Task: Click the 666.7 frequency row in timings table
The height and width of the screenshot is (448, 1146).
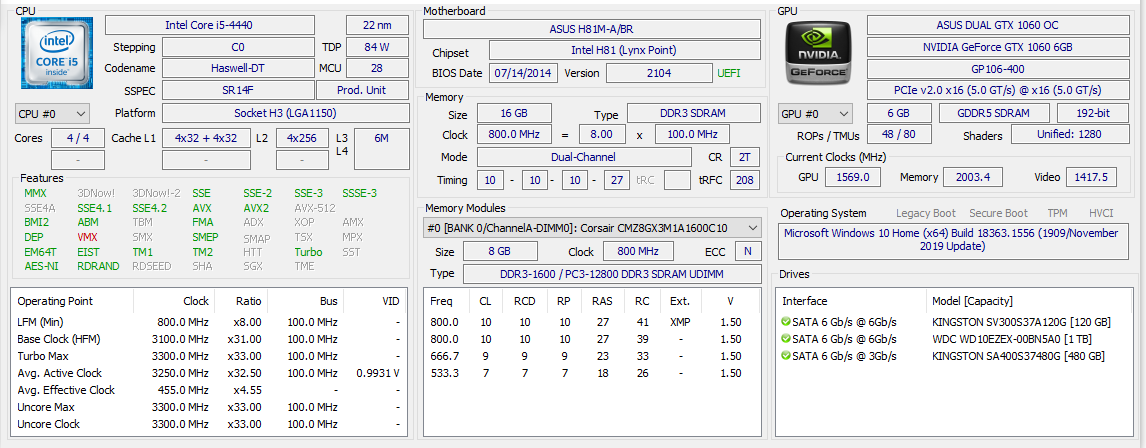Action: (x=591, y=356)
